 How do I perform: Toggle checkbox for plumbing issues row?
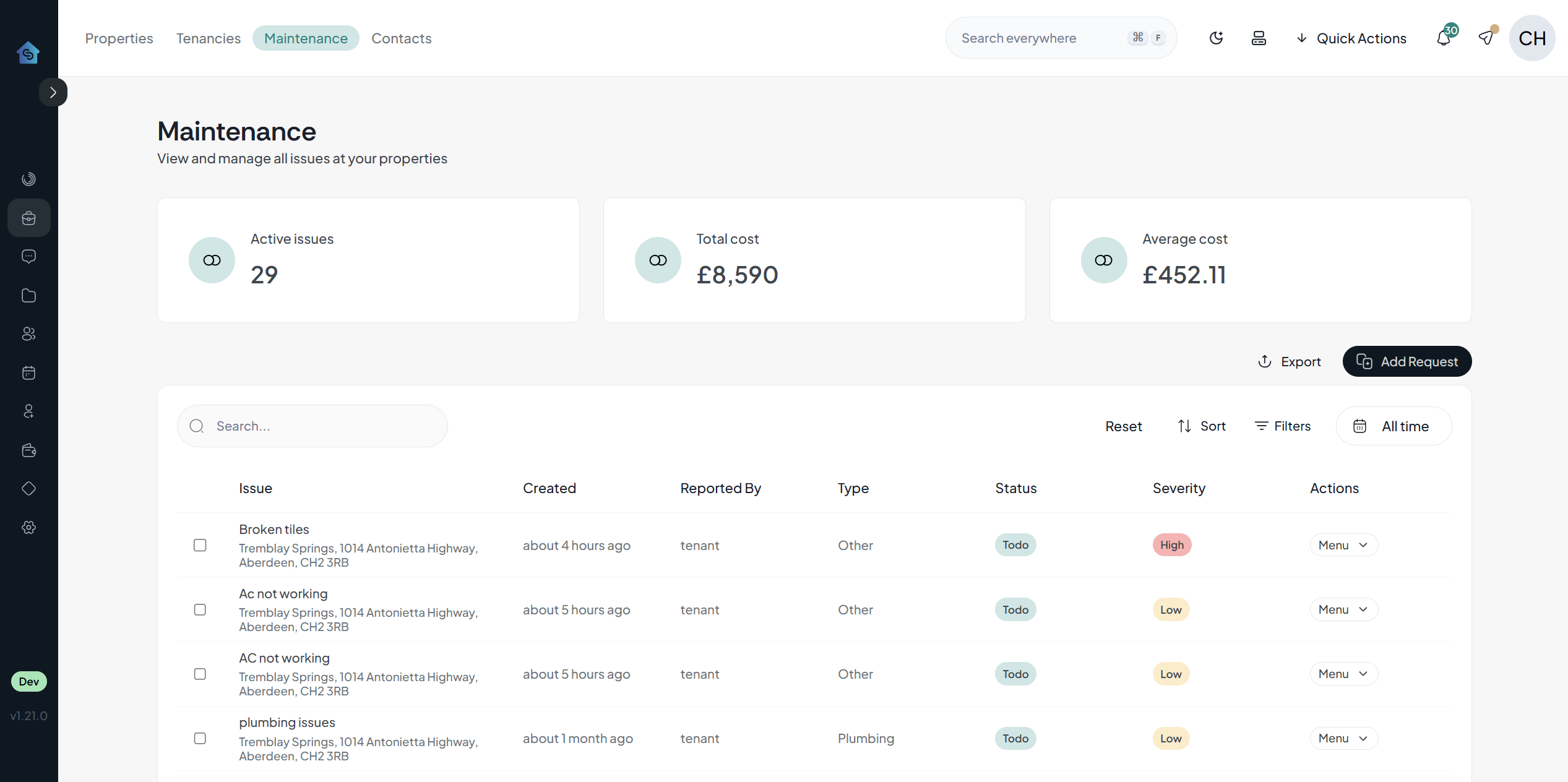tap(200, 738)
